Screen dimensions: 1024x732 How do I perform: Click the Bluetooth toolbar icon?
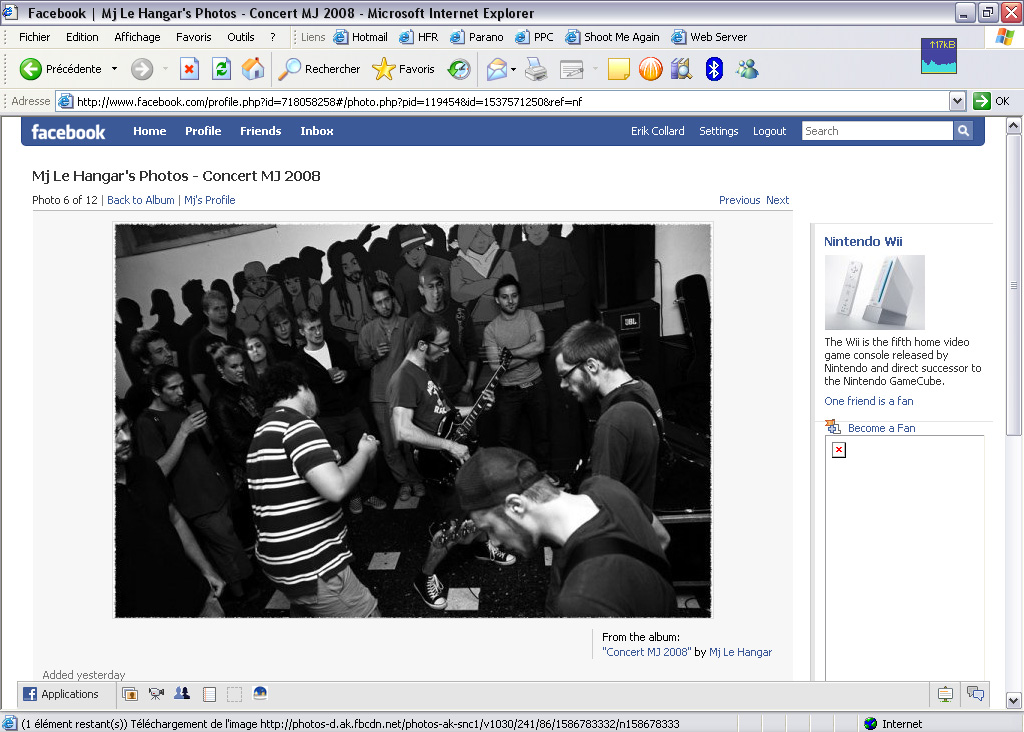714,69
